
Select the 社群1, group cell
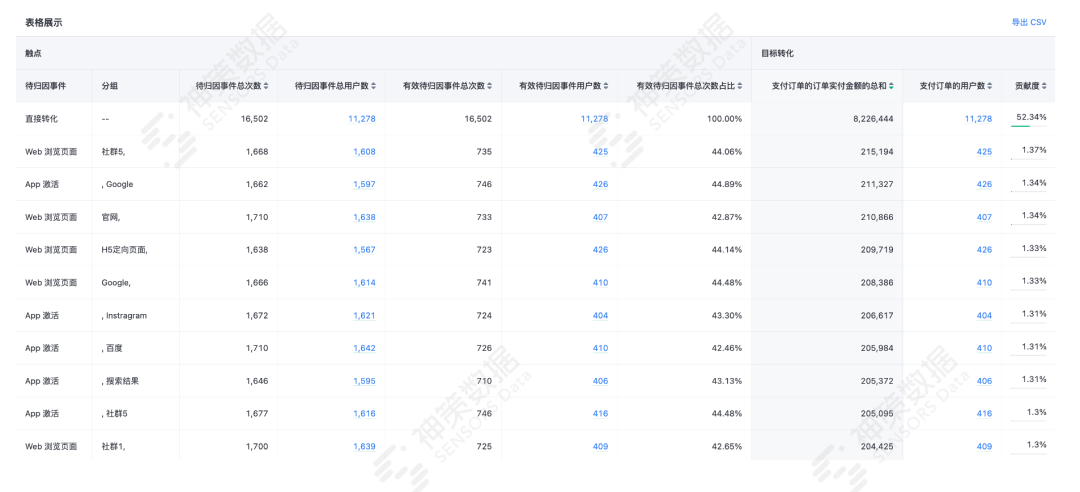pyautogui.click(x=136, y=446)
